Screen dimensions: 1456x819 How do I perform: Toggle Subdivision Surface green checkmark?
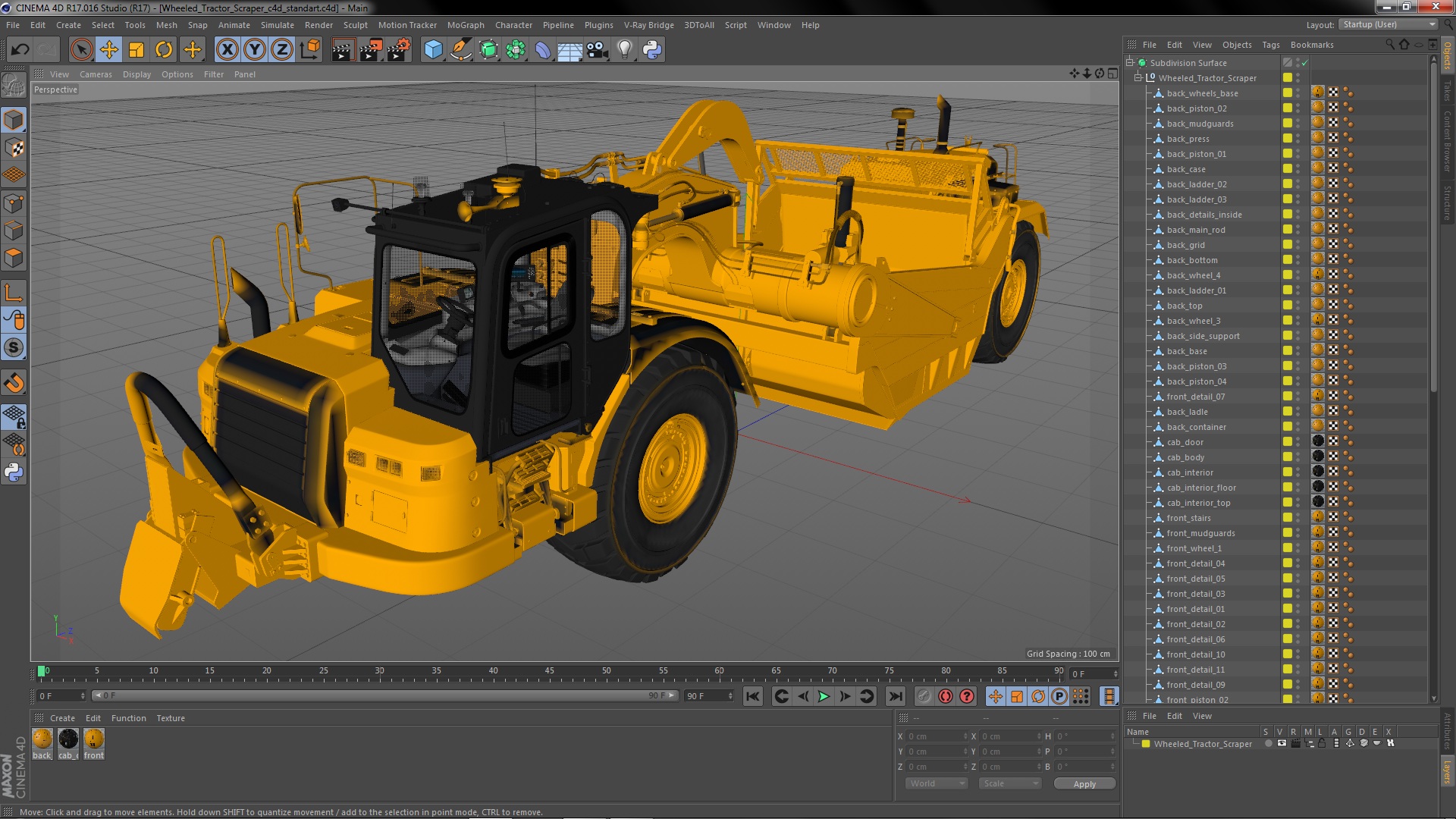pyautogui.click(x=1305, y=63)
